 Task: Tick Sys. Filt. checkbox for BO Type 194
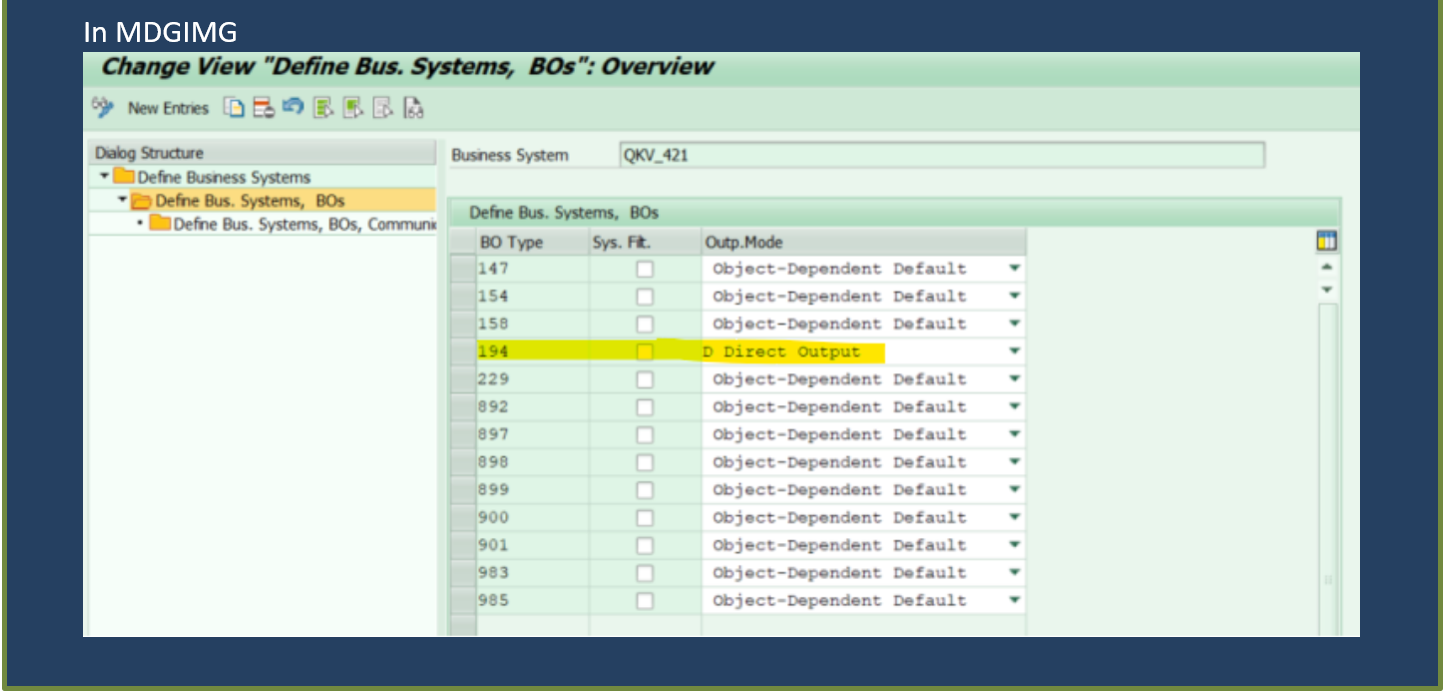pyautogui.click(x=645, y=352)
